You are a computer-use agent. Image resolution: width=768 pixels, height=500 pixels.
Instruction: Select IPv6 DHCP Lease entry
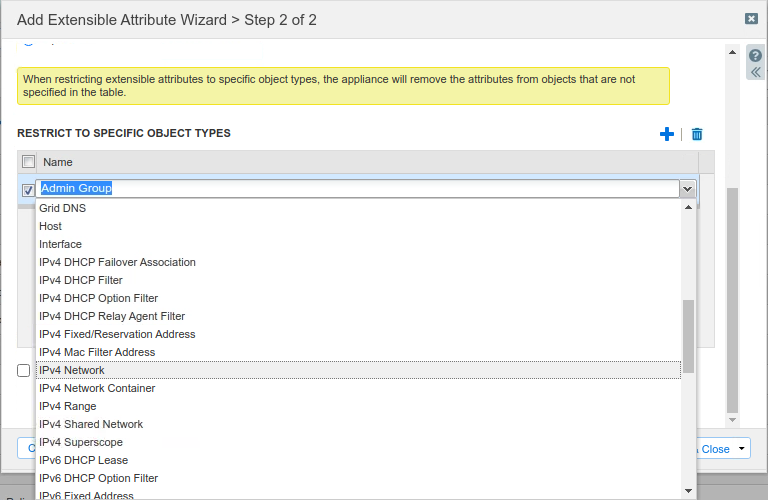(x=83, y=460)
